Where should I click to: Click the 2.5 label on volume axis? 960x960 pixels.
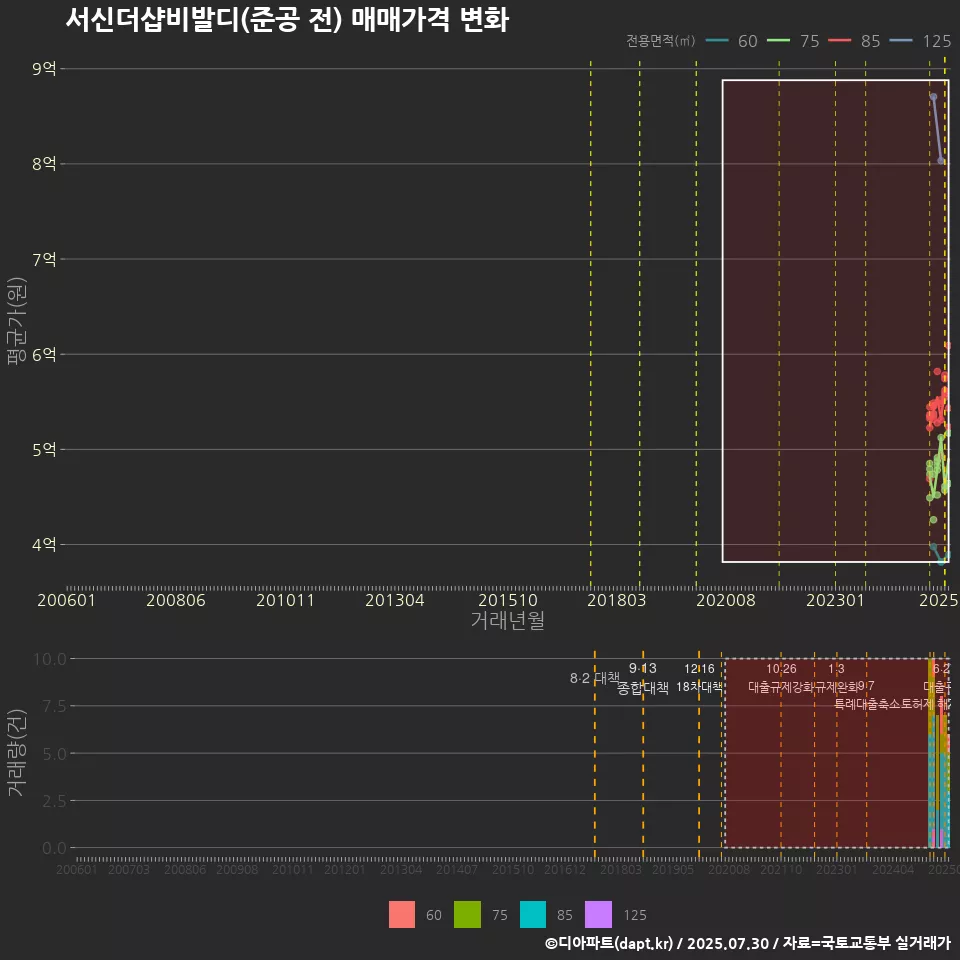[54, 801]
